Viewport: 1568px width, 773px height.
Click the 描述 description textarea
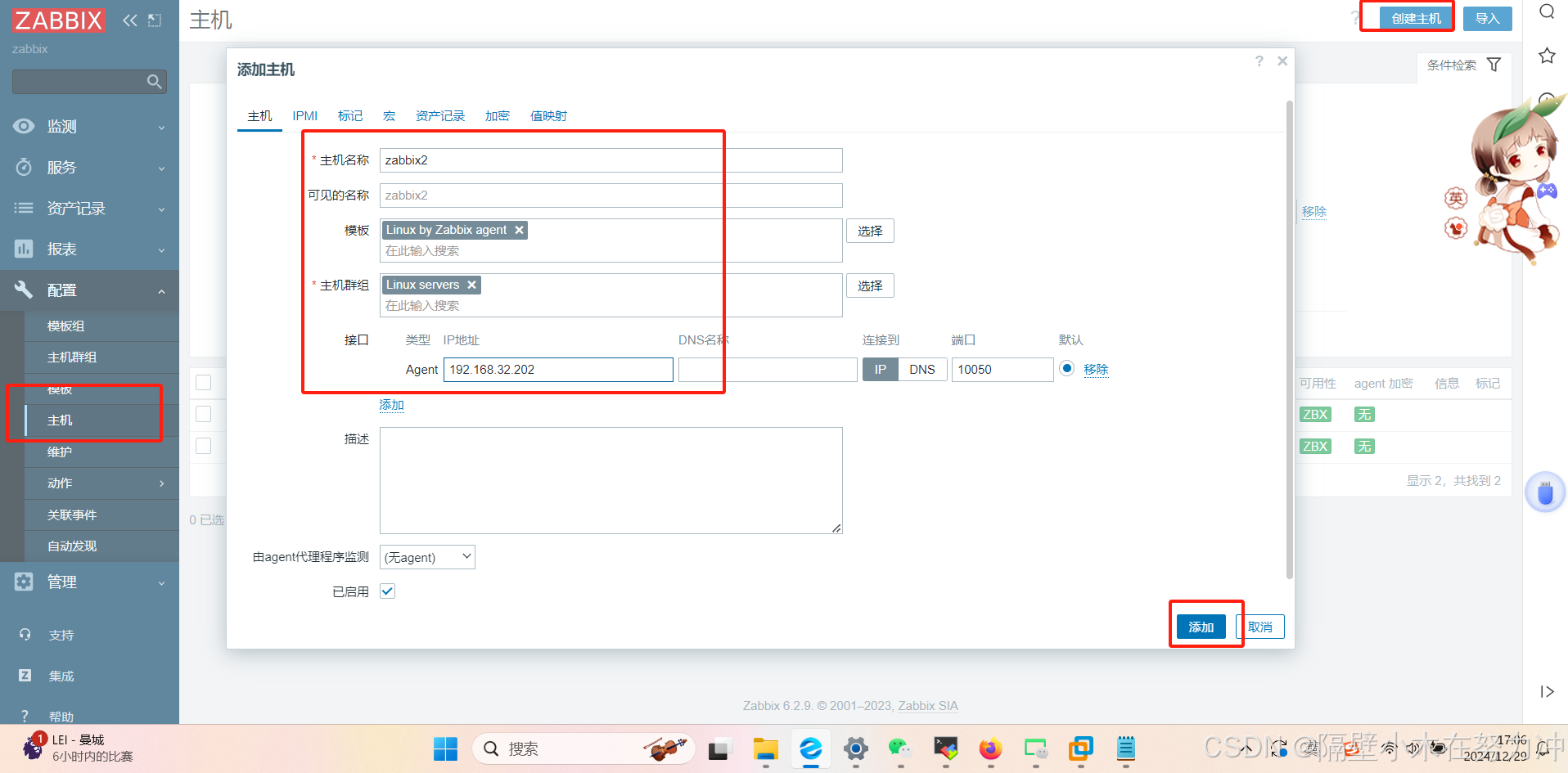pyautogui.click(x=611, y=480)
